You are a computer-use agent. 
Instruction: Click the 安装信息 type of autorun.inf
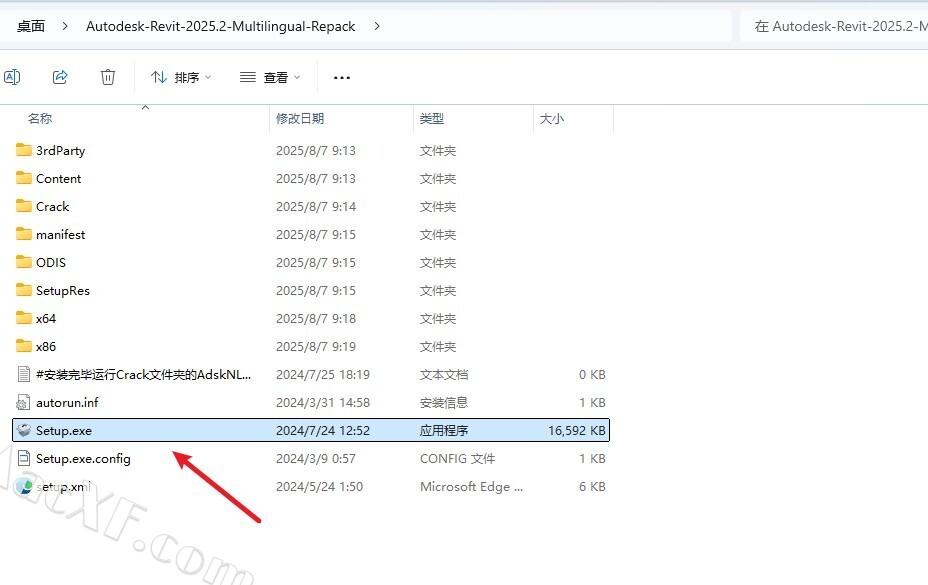click(443, 403)
